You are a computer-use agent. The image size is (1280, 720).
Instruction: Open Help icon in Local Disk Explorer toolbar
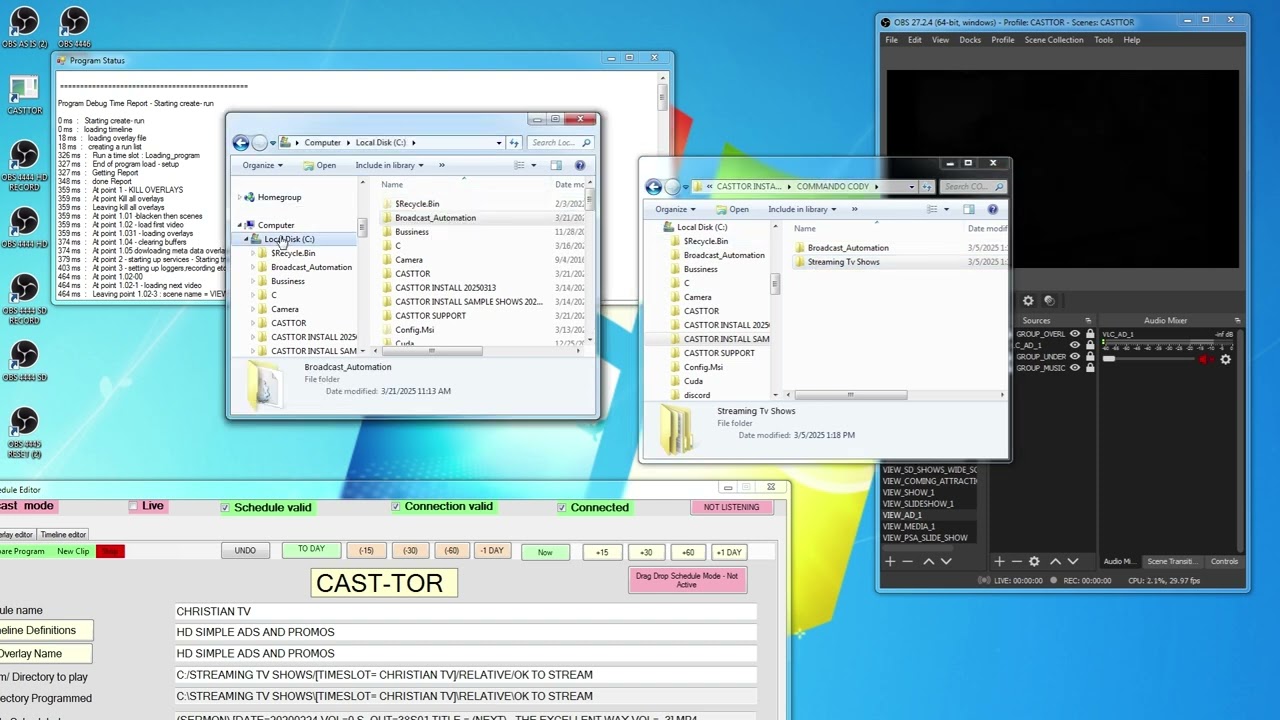[x=580, y=165]
